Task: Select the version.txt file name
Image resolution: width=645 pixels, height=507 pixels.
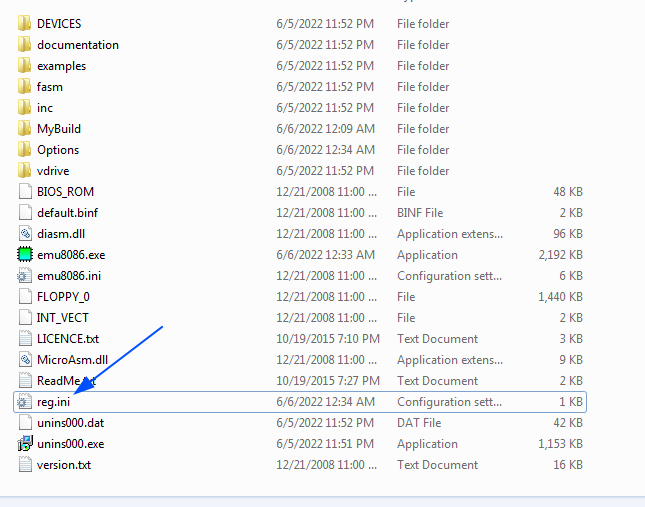Action: click(x=63, y=465)
